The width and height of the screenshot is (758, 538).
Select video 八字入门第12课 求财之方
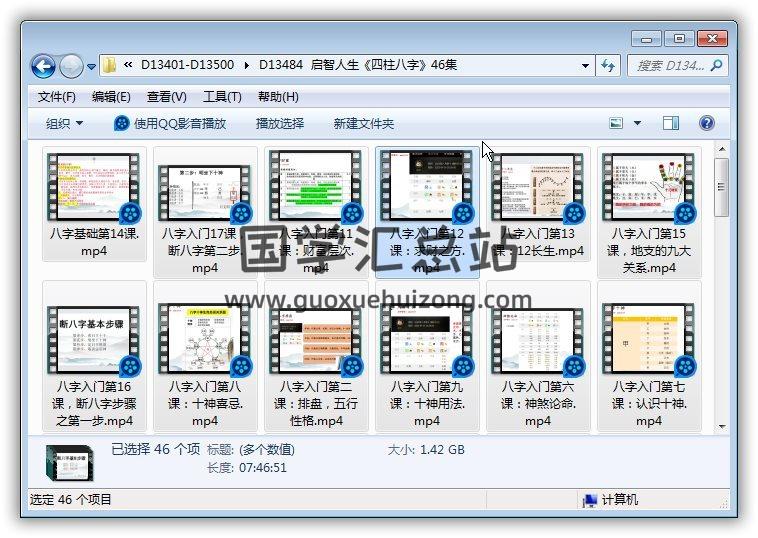point(427,213)
